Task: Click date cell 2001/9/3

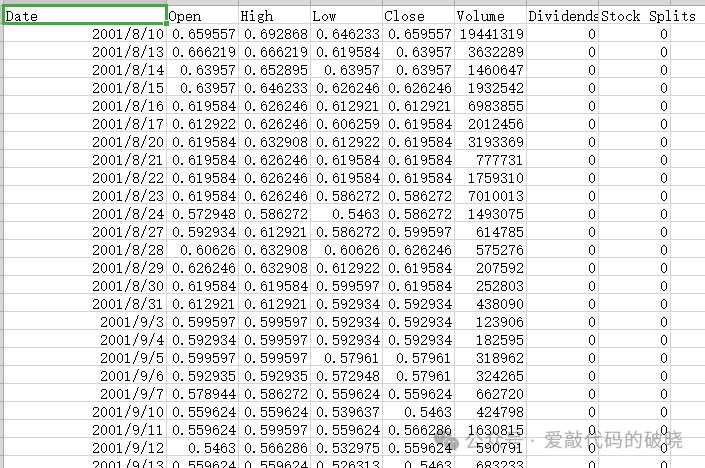Action: 85,321
